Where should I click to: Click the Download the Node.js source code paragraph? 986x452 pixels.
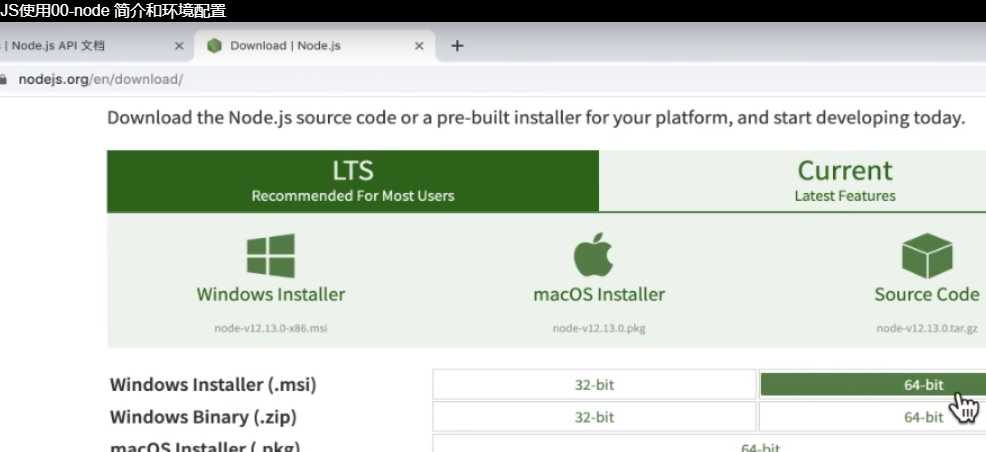[536, 118]
